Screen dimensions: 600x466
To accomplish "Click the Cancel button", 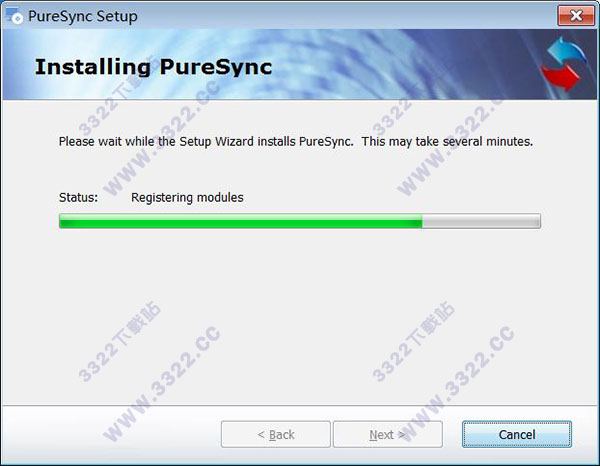I will [x=517, y=434].
